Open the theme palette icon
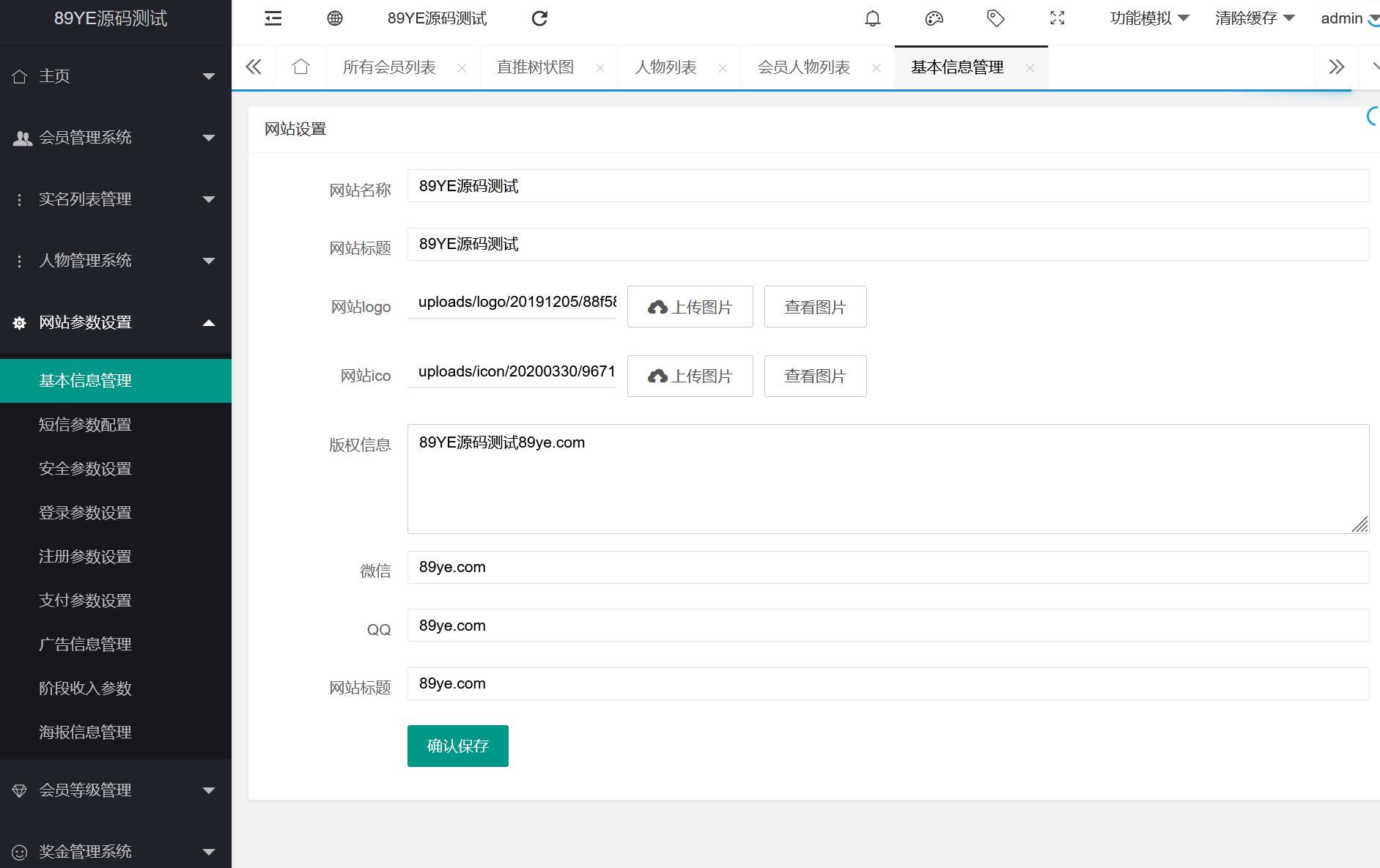The width and height of the screenshot is (1380, 868). [x=934, y=18]
